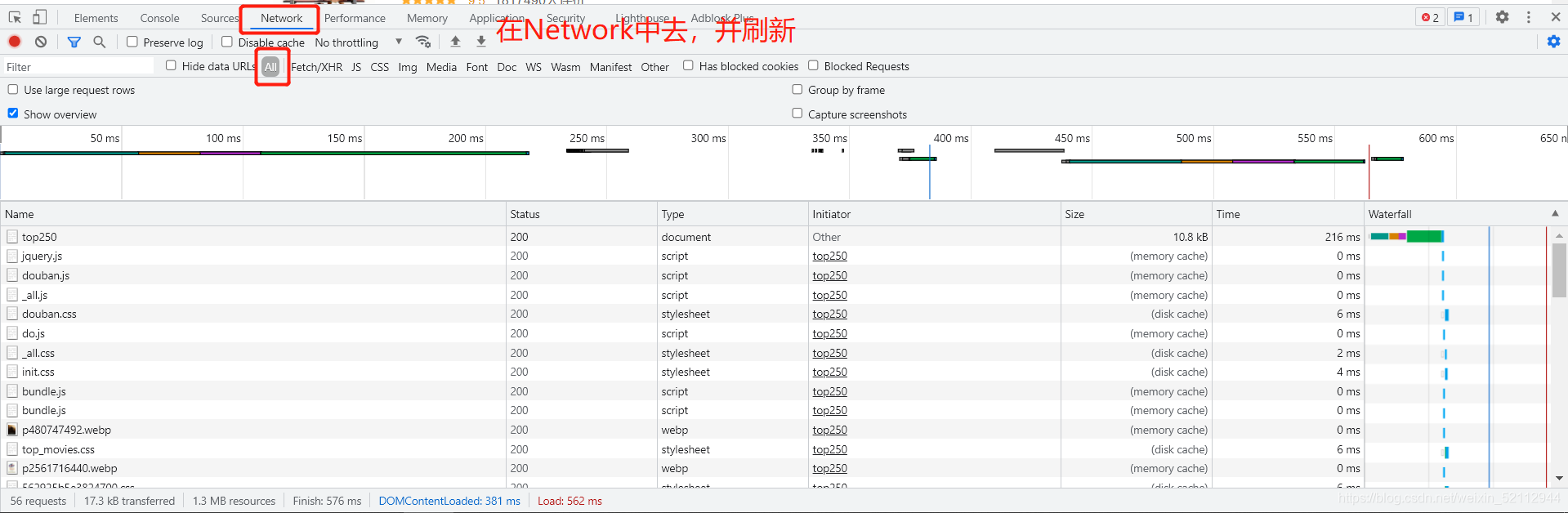Enable Use large request rows
1568x513 pixels.
pos(13,90)
